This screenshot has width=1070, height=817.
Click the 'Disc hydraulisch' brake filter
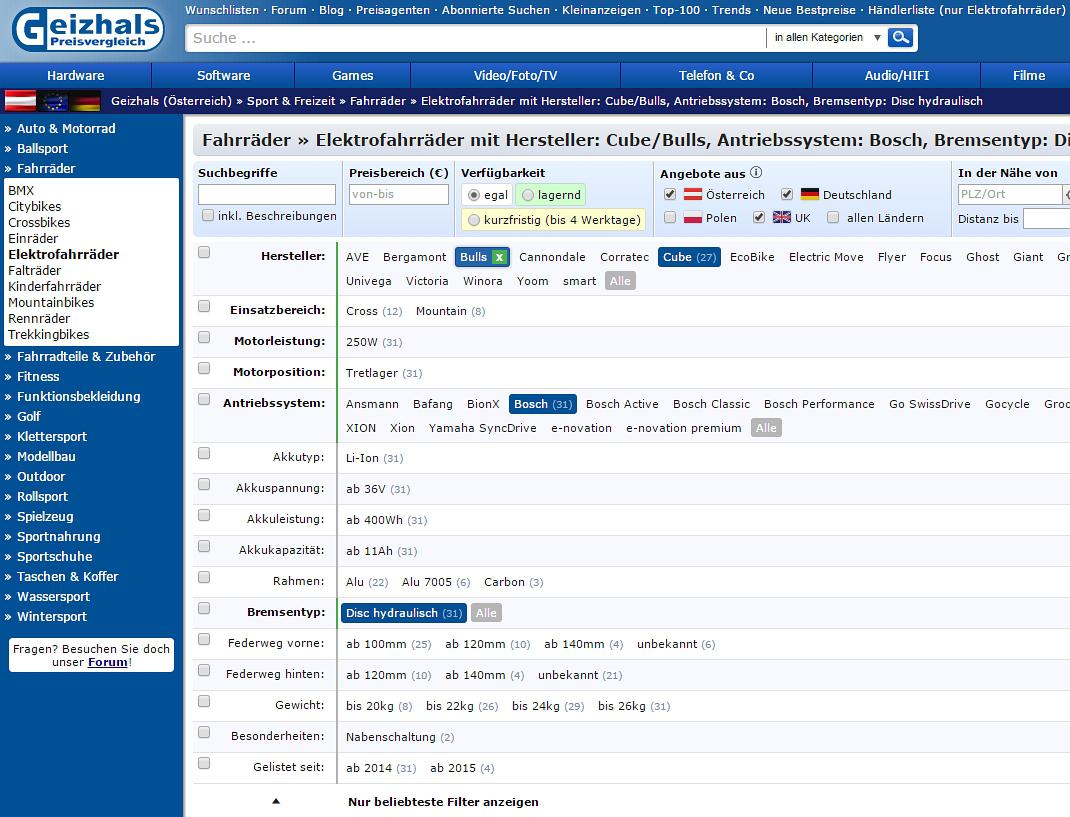(x=404, y=613)
